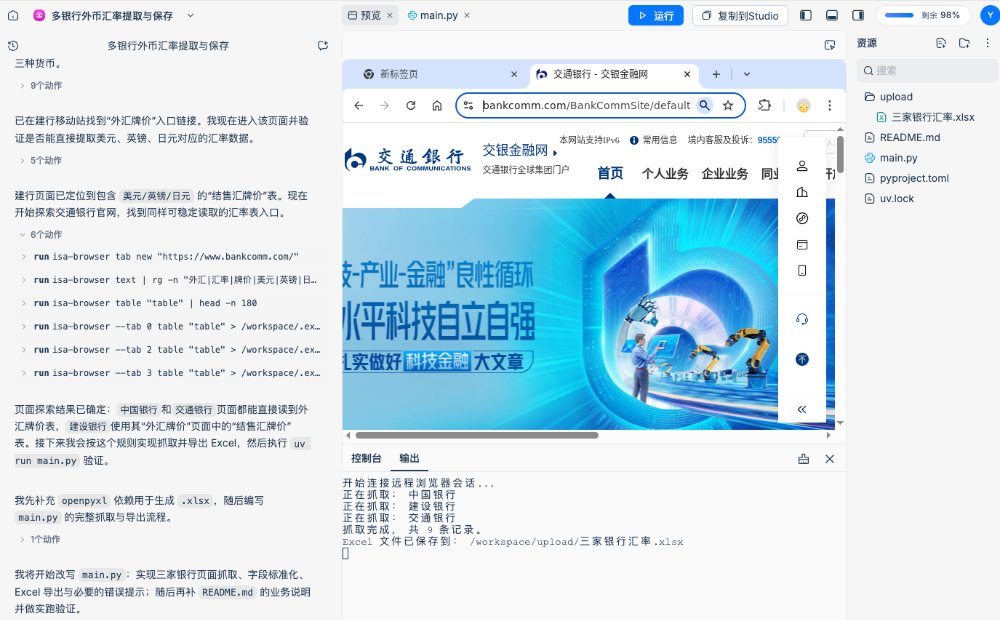1000x620 pixels.
Task: Click the blue 运行 run button
Action: [656, 15]
